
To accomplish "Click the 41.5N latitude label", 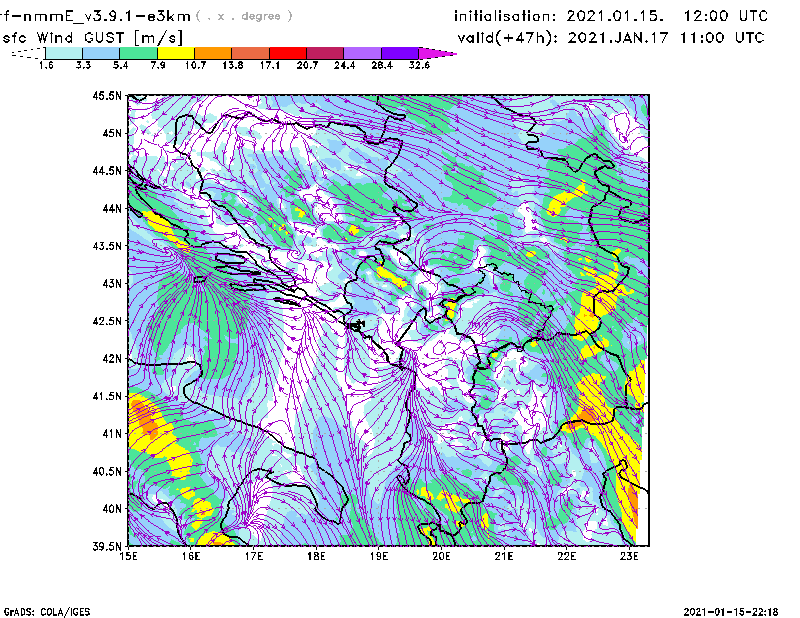I will point(107,396).
